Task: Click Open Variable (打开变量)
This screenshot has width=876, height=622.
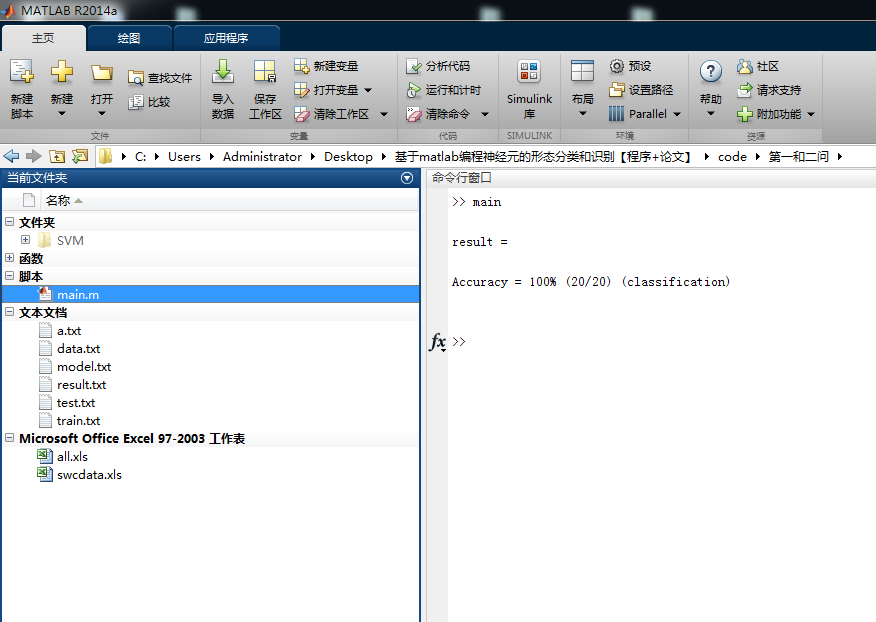Action: pos(326,90)
